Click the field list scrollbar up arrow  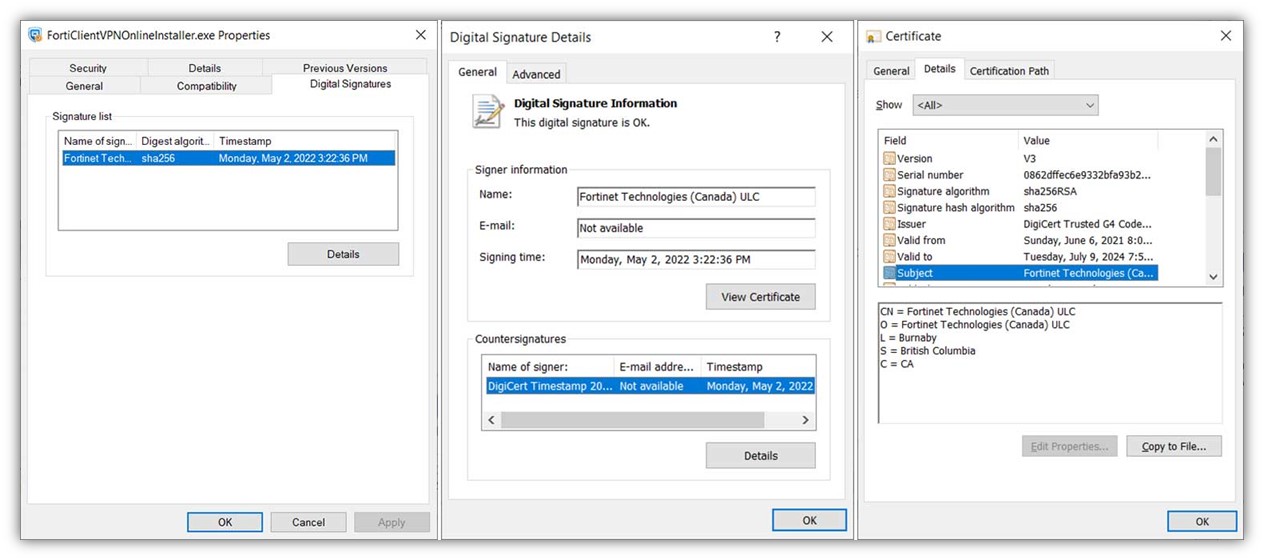[x=1214, y=140]
